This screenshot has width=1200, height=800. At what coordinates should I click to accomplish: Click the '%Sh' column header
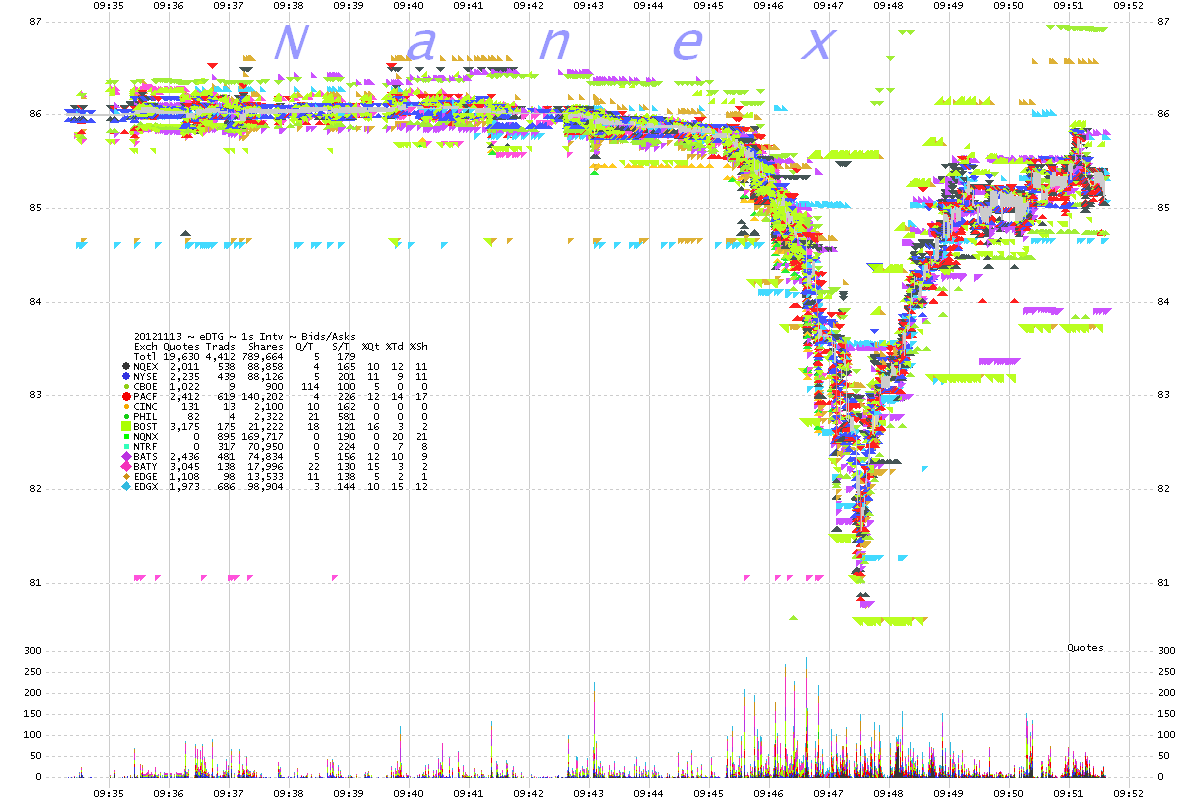point(417,347)
